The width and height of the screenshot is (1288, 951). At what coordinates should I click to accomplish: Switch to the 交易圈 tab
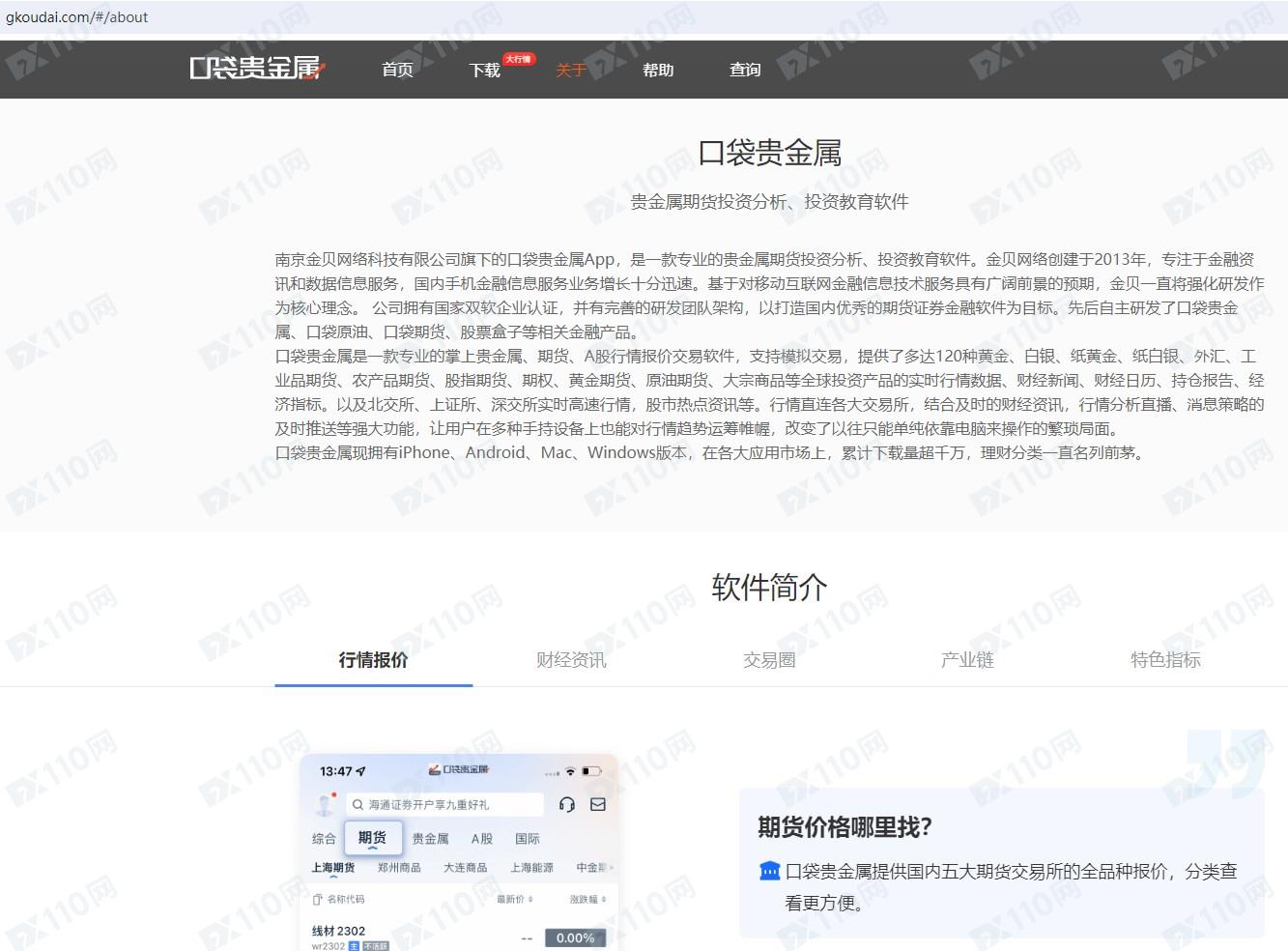pos(769,660)
